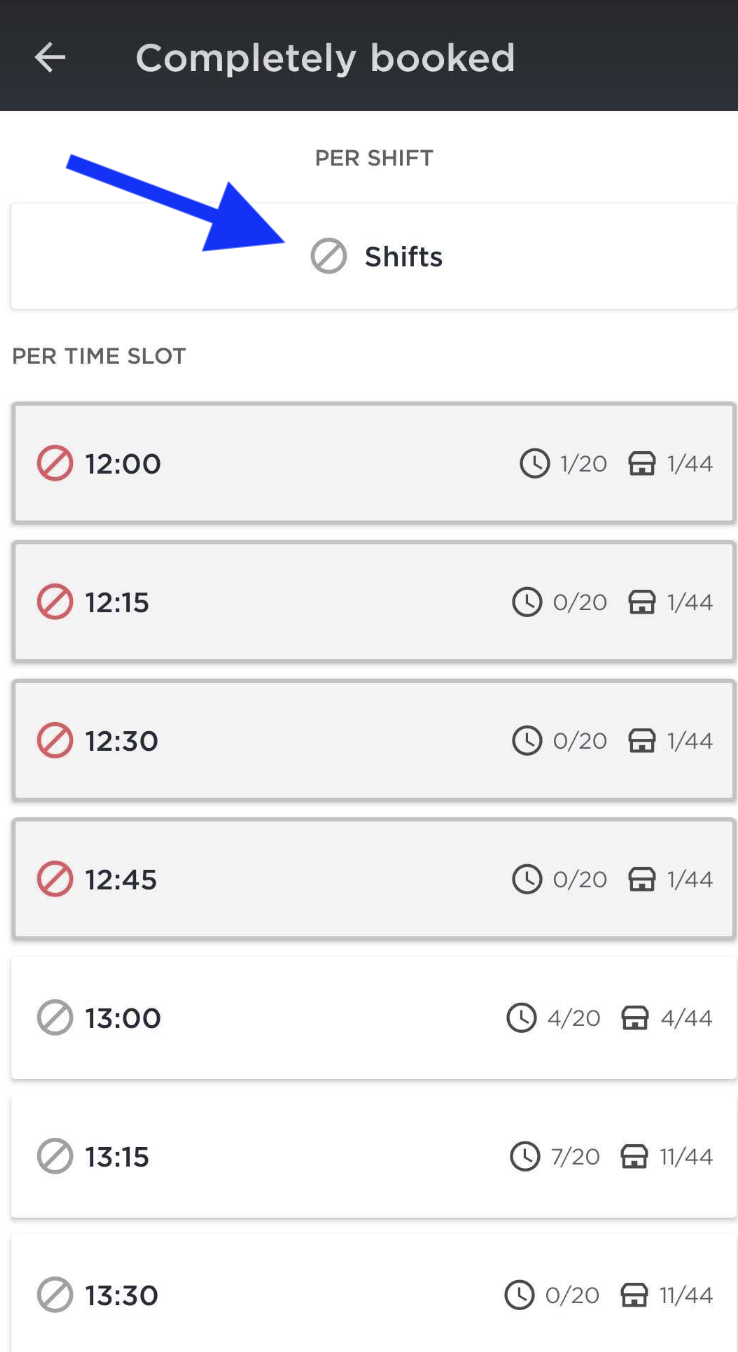Click grey block icon for 13:30

55,1296
